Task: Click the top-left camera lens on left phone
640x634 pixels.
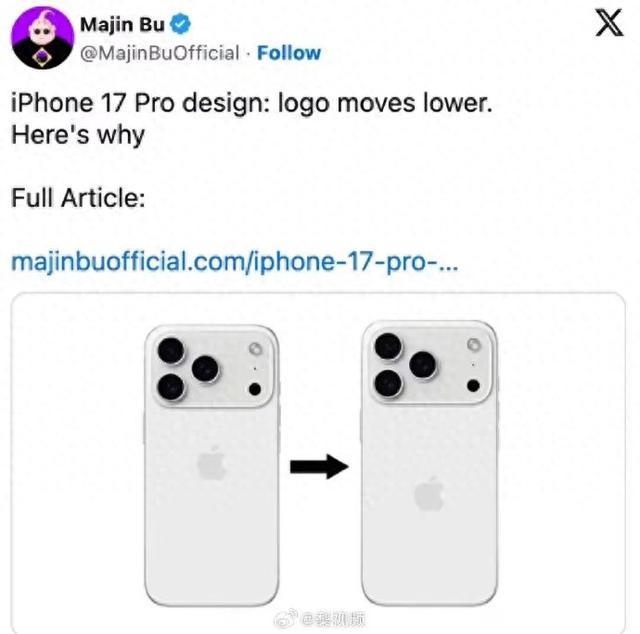Action: click(x=171, y=350)
